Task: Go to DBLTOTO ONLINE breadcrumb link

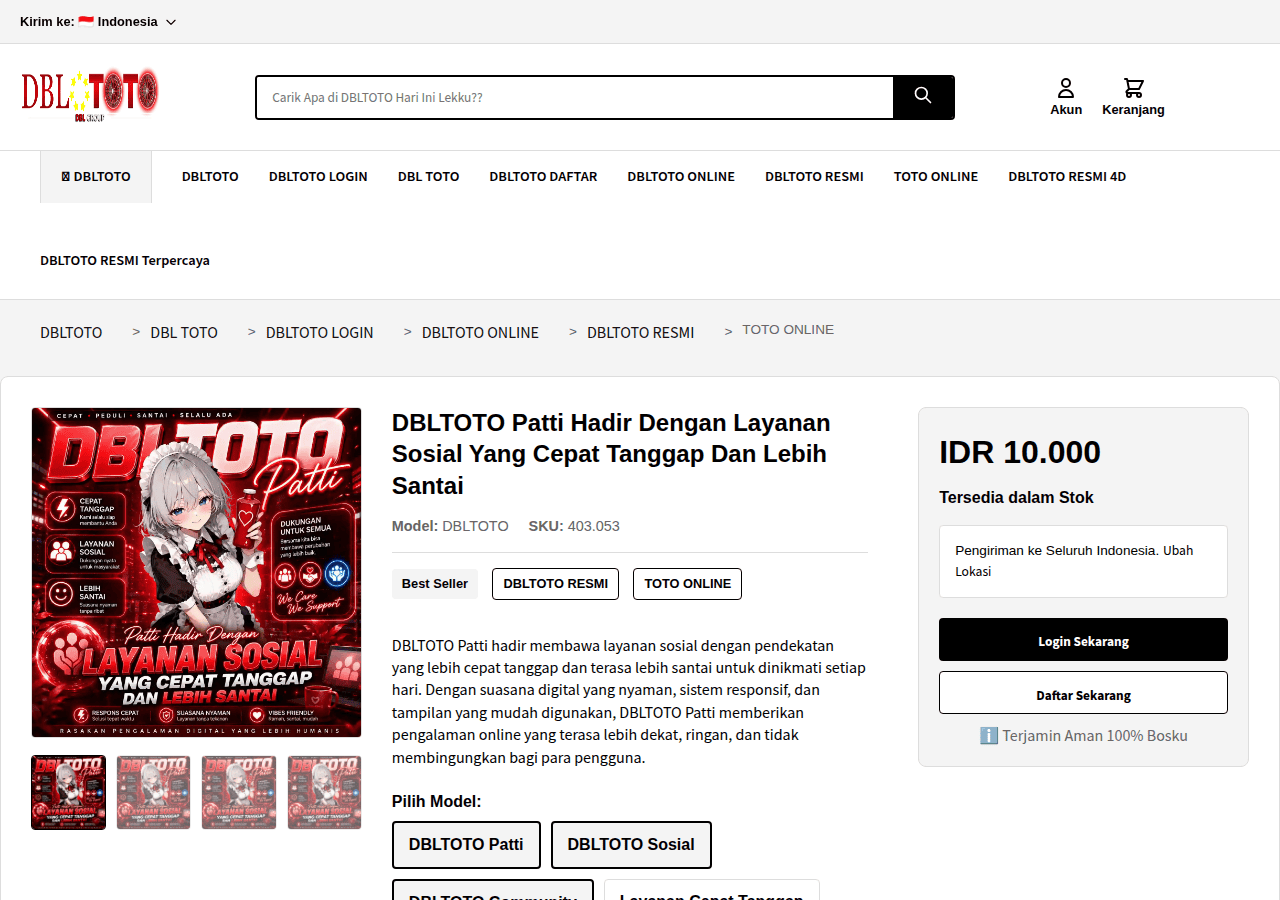Action: [x=480, y=332]
